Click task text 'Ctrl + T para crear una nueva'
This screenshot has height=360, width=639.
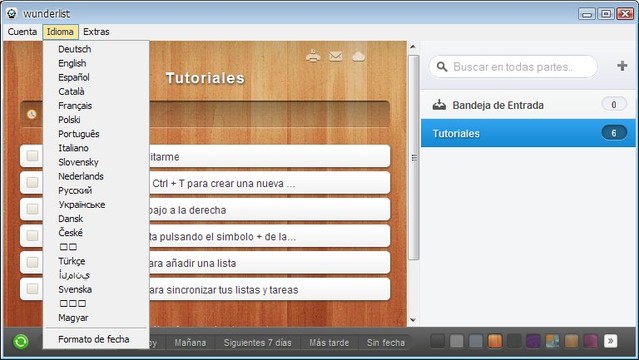click(x=224, y=183)
